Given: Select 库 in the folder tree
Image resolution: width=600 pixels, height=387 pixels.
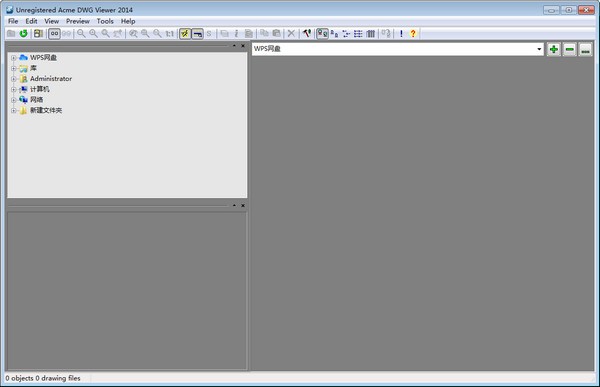Looking at the screenshot, I should [x=33, y=68].
